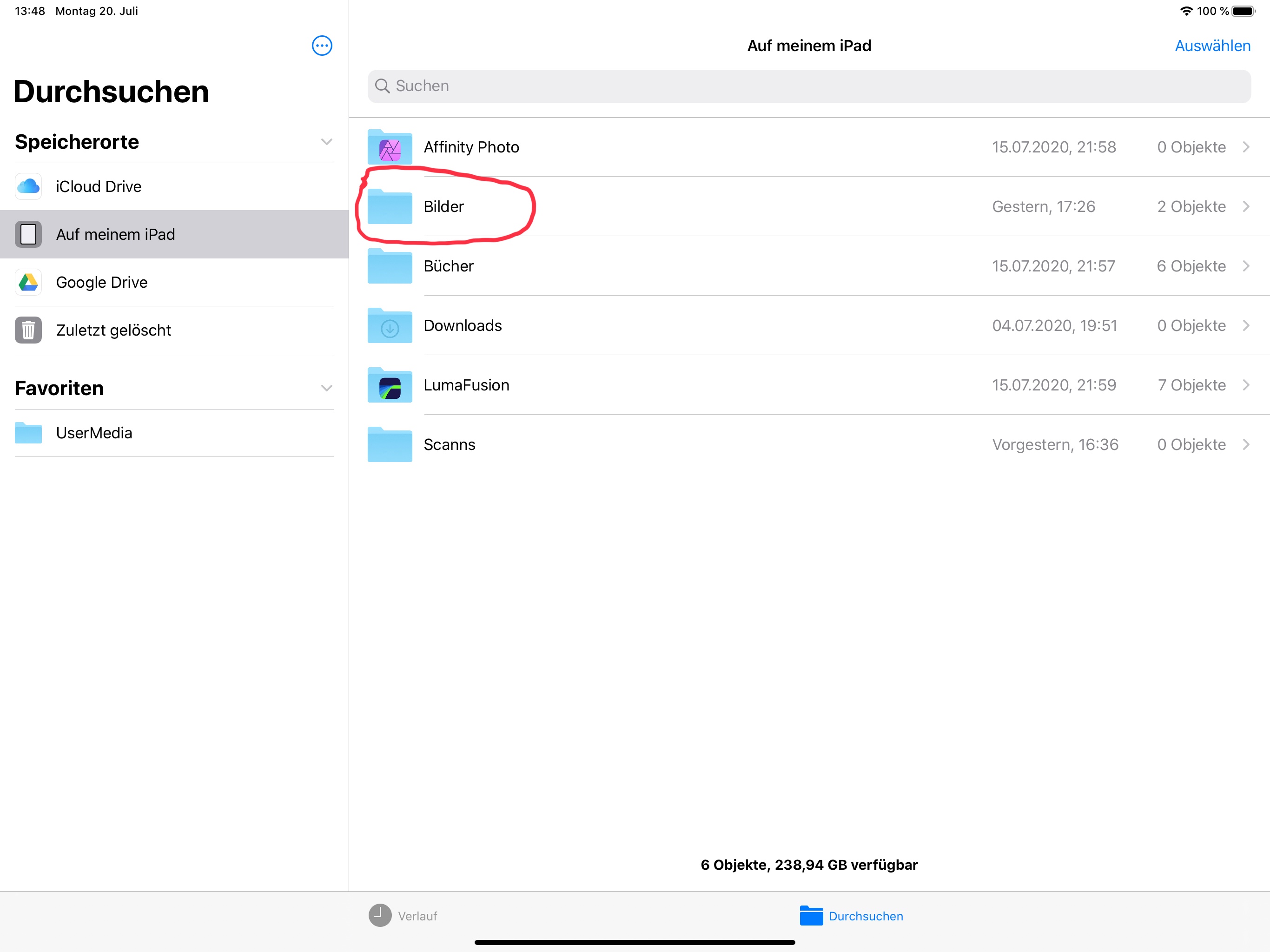Collapse the Speicherorte section

click(326, 142)
